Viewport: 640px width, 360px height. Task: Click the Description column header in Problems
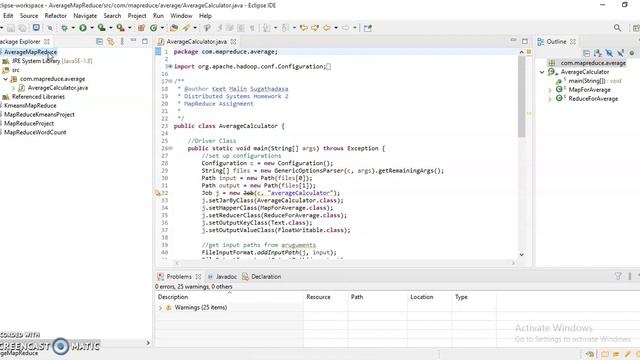point(229,297)
